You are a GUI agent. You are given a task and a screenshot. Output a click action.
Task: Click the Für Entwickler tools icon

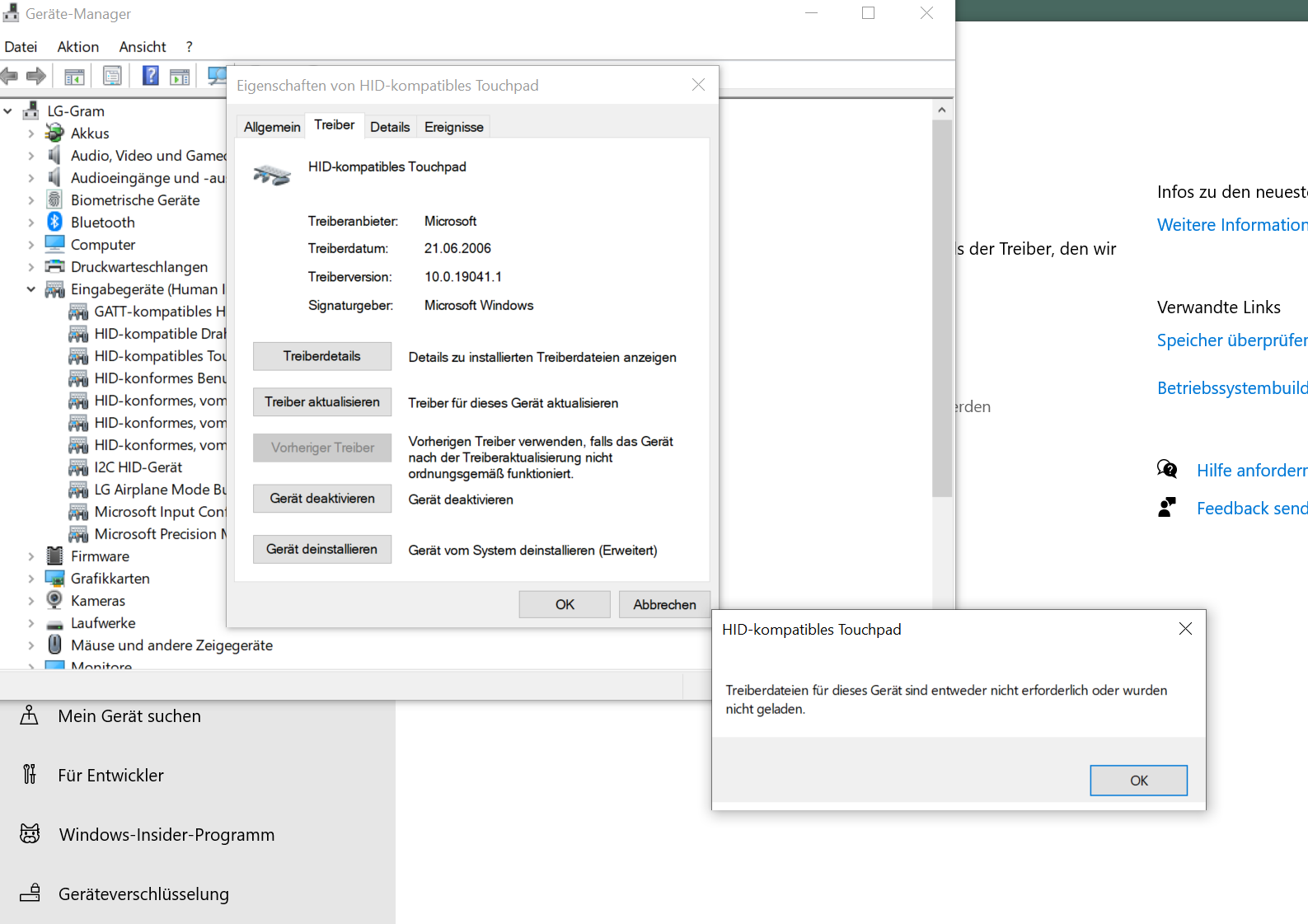coord(30,774)
